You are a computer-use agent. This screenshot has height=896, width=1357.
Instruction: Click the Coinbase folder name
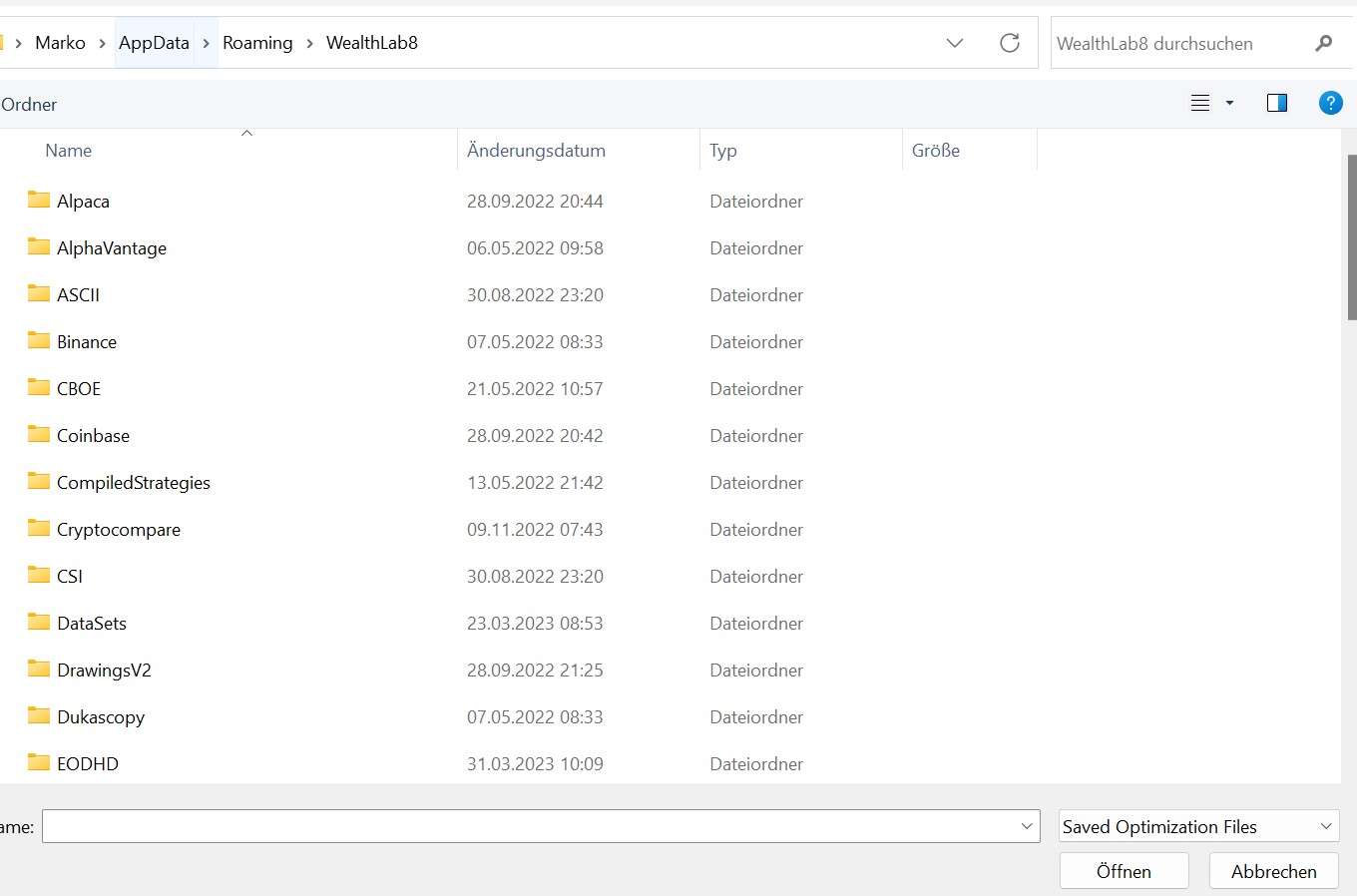point(93,435)
